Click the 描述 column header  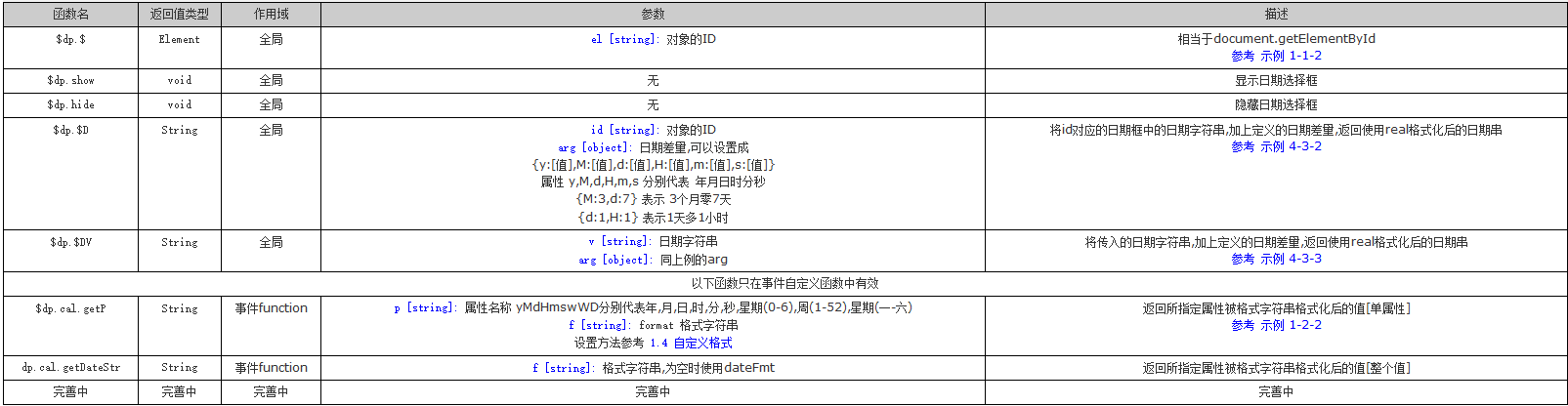coord(1276,15)
